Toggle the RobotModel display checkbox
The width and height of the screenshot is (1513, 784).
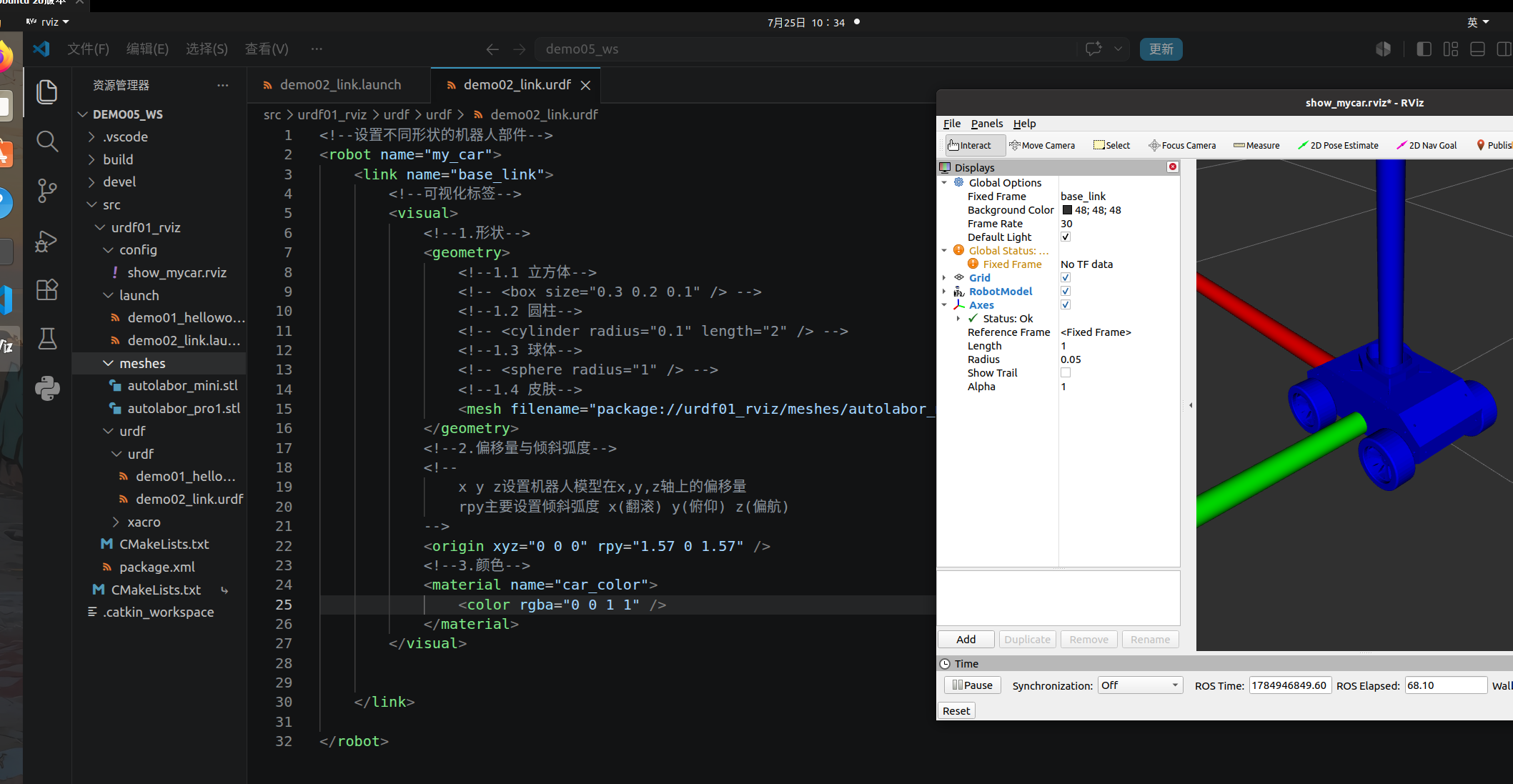(x=1066, y=292)
